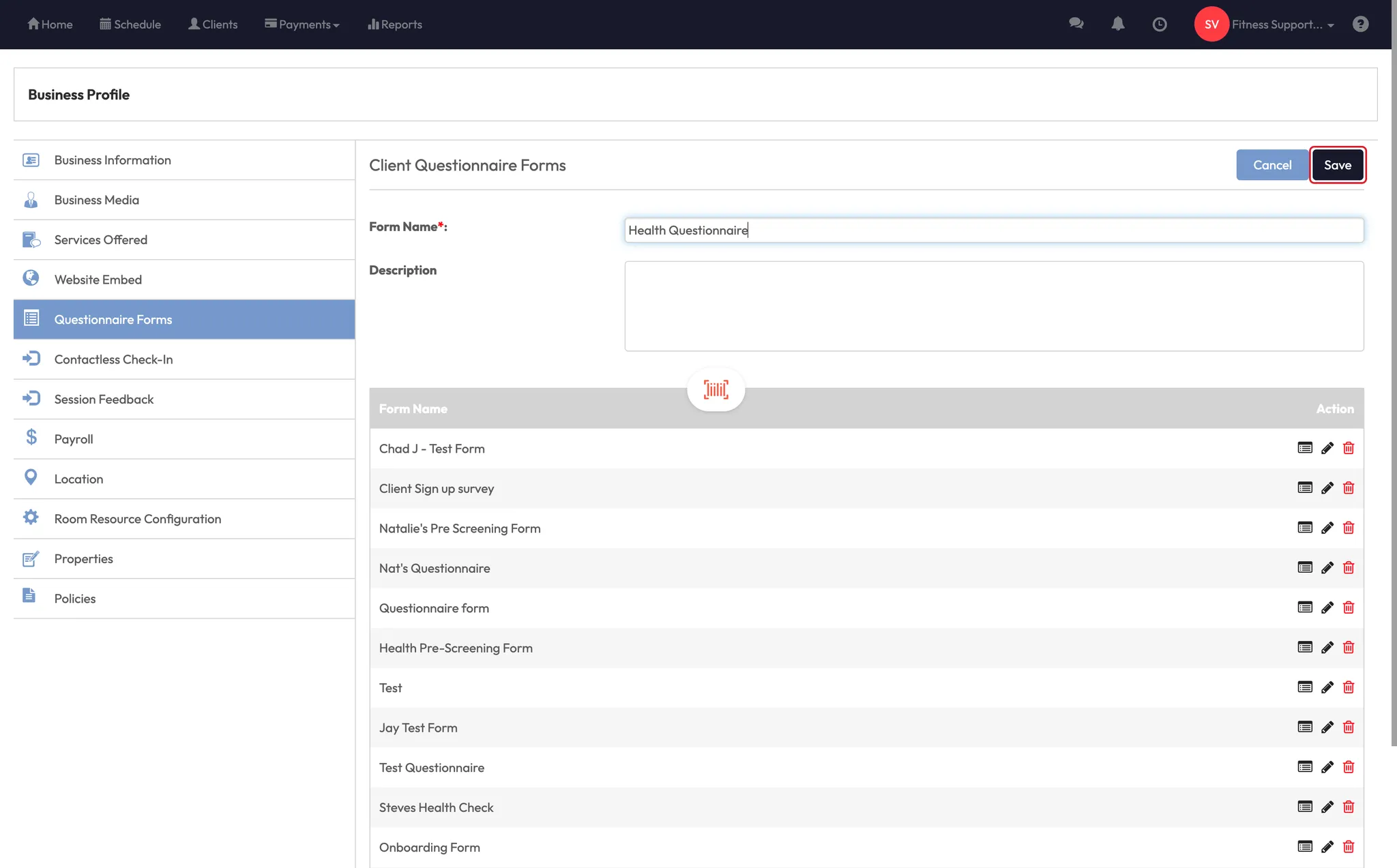Open the Payroll sidebar section
The width and height of the screenshot is (1397, 868).
point(74,439)
